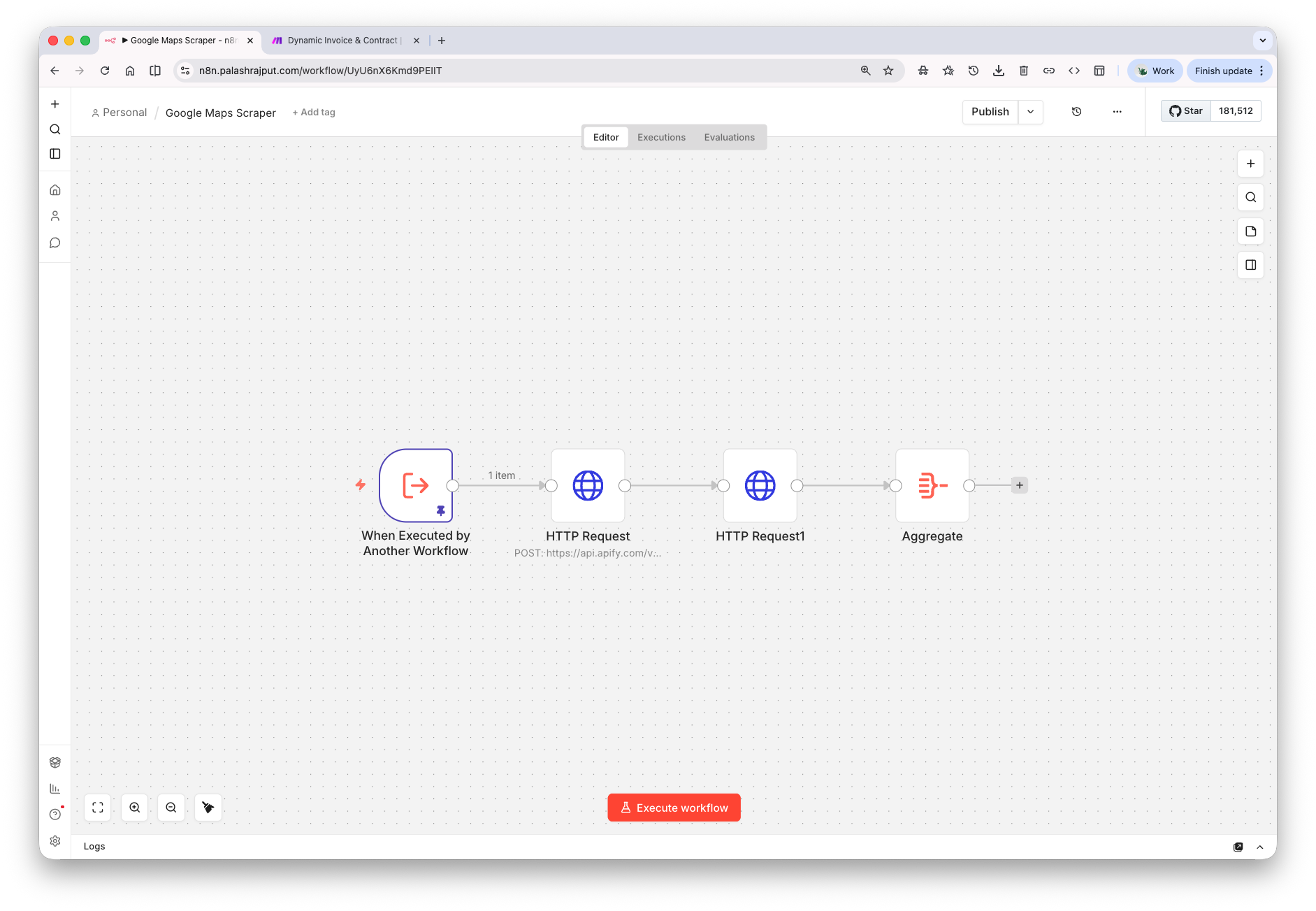Viewport: 1316px width, 911px height.
Task: Expand the three-dot workflow options menu
Action: point(1117,112)
